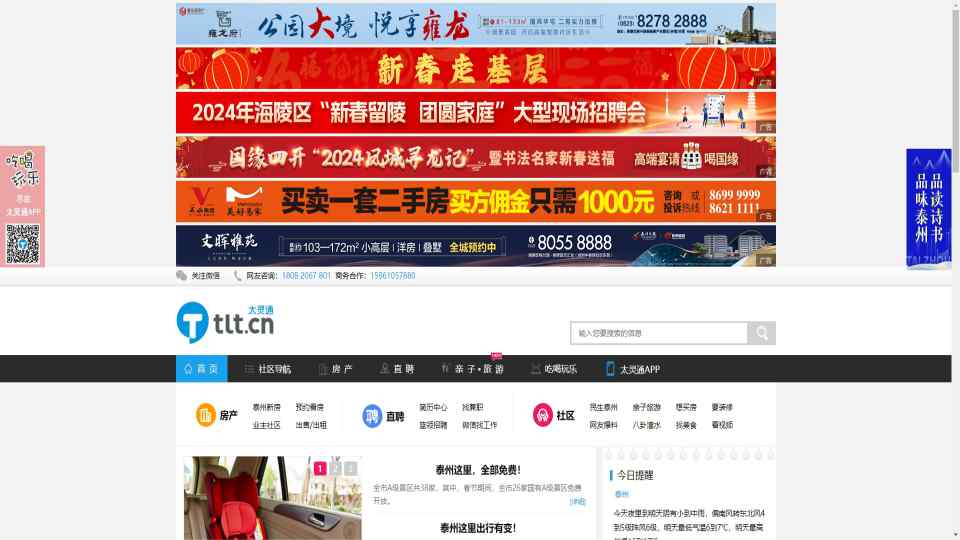Click the 吃喝玩乐 left floating ad
Screen dimensions: 960x540
tap(23, 206)
